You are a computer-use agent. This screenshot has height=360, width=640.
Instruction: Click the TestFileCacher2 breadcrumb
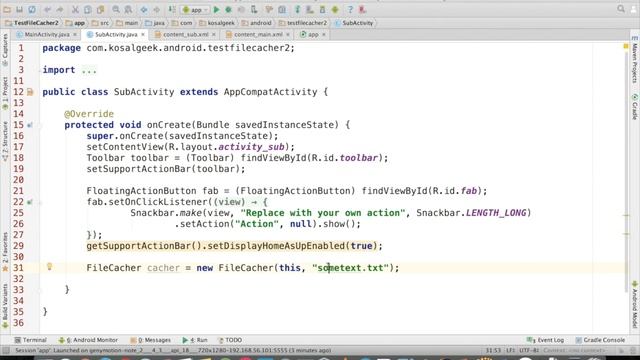click(32, 23)
